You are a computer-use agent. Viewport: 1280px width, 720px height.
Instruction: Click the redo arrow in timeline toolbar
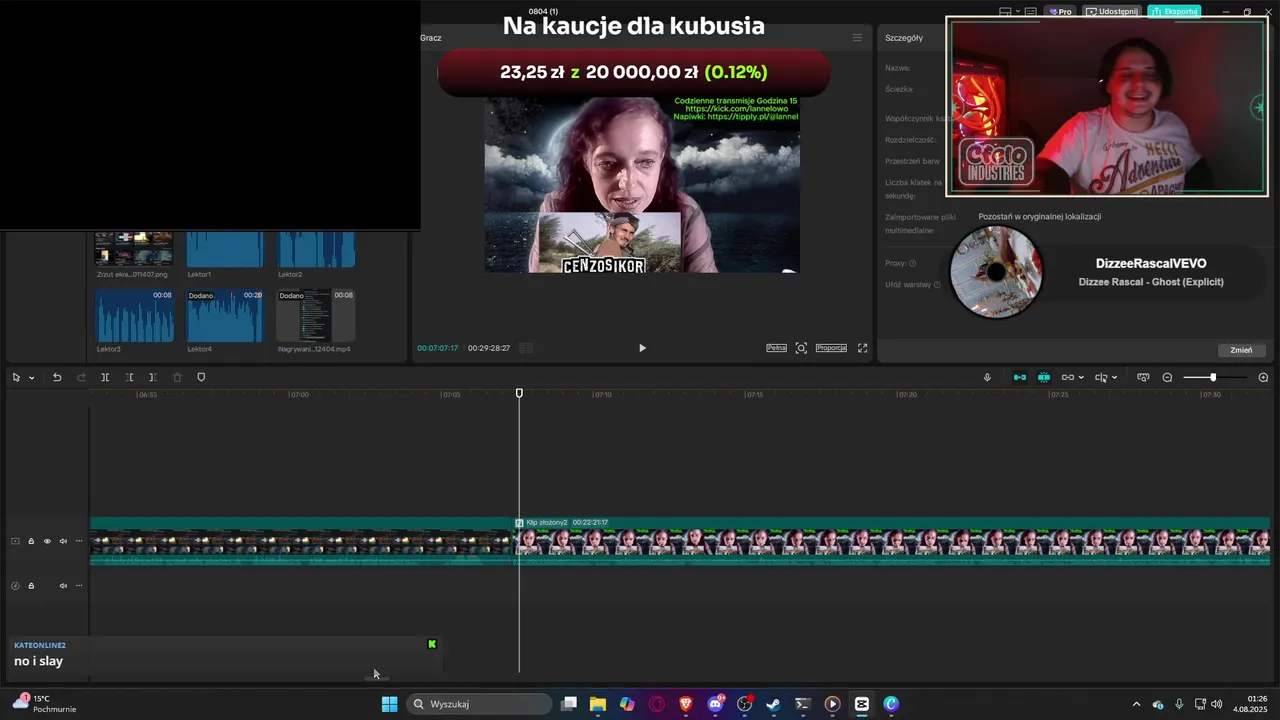(81, 377)
